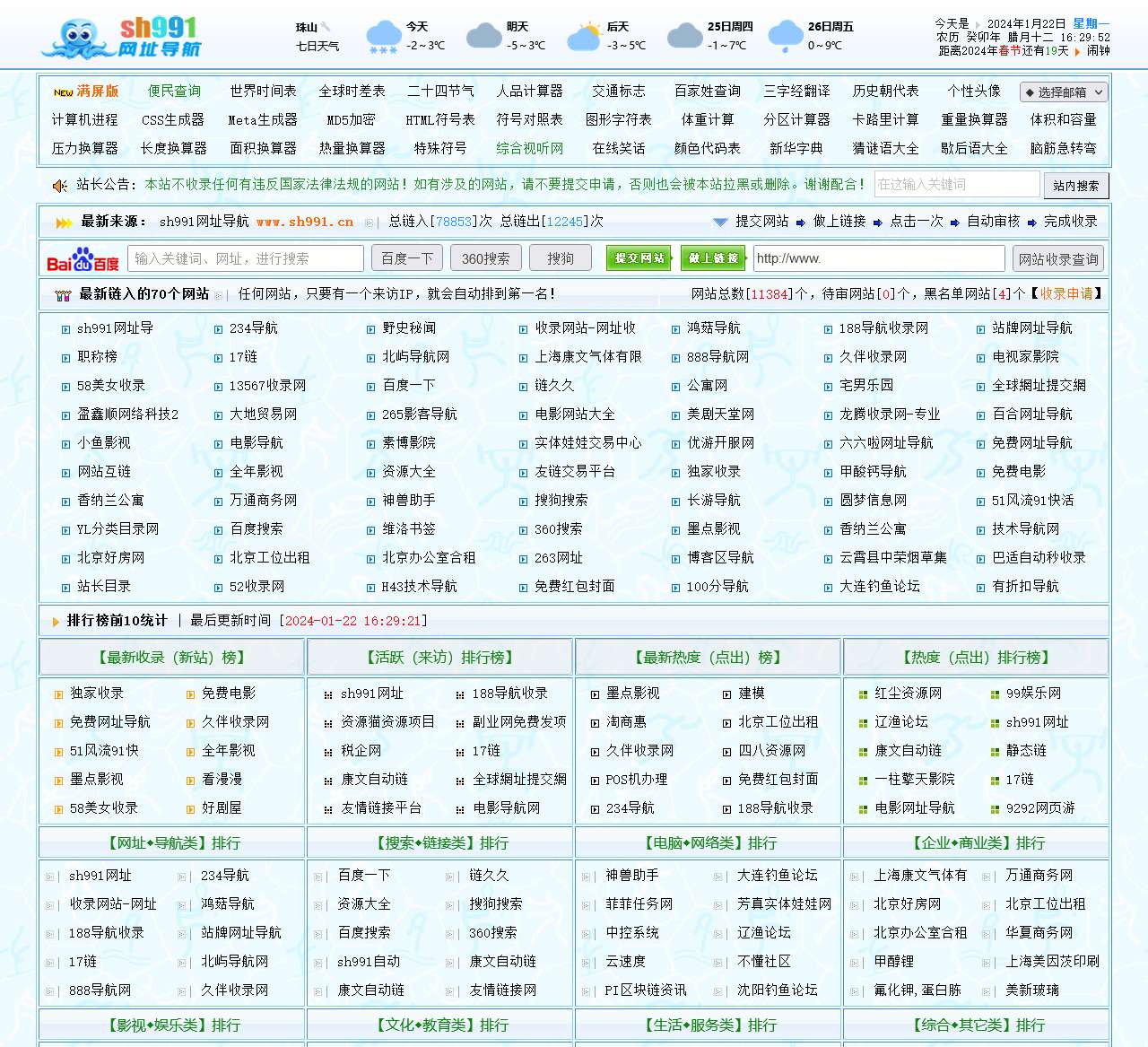The height and width of the screenshot is (1047, 1148).
Task: Open 世界时间表 menu item
Action: coord(263,91)
